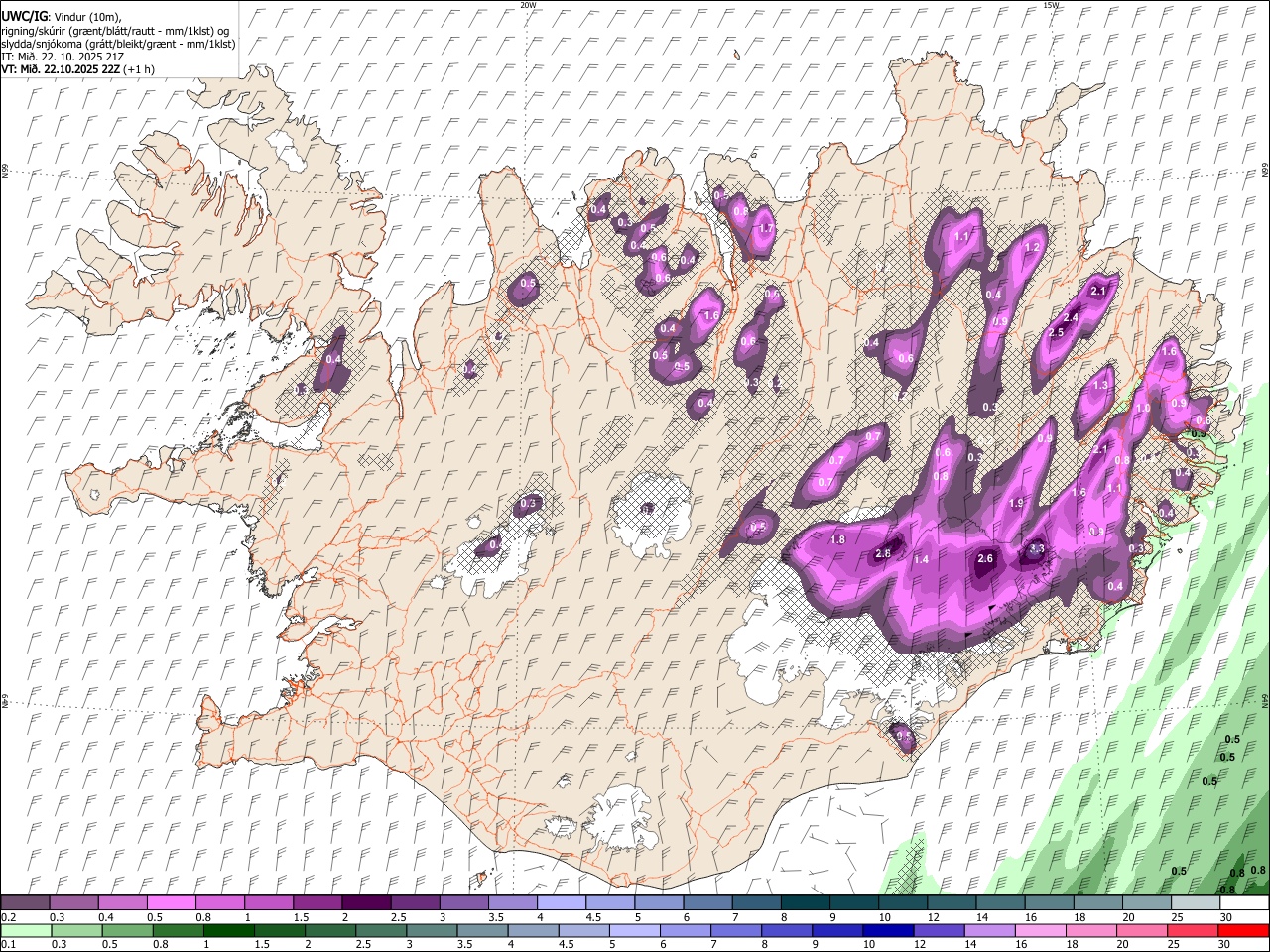Click the 20W longitude label
Screen dimensions: 1270x952
528,5
